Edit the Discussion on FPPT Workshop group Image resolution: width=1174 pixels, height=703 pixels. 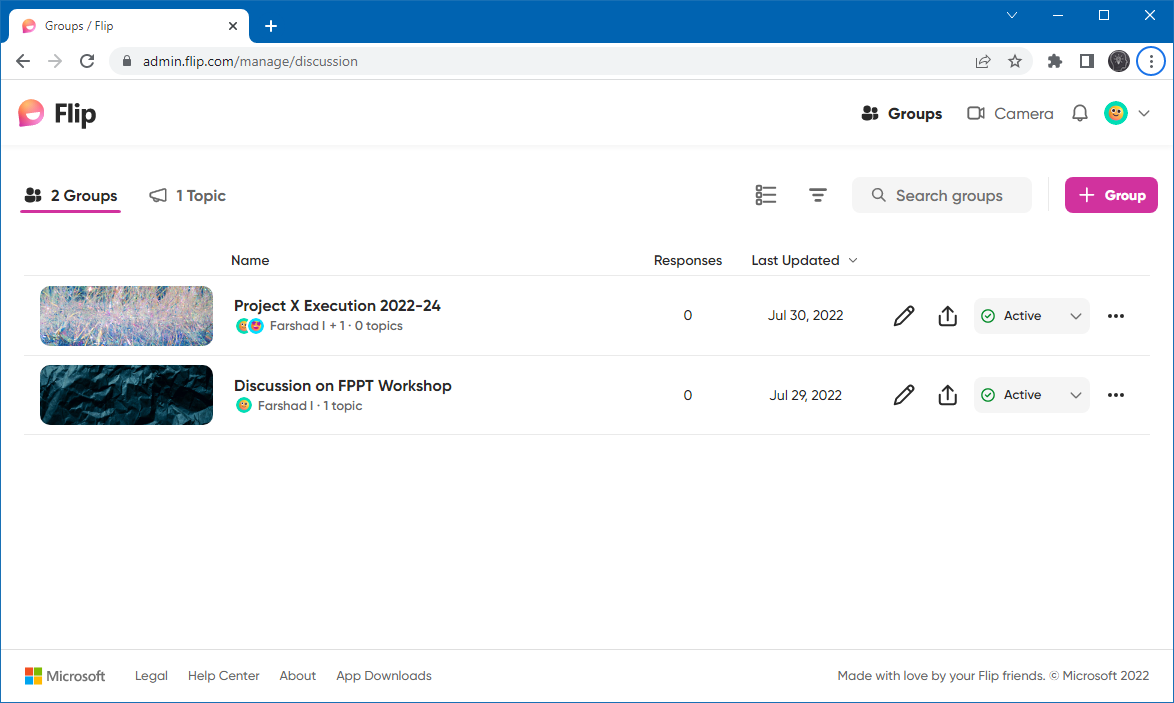pyautogui.click(x=904, y=395)
